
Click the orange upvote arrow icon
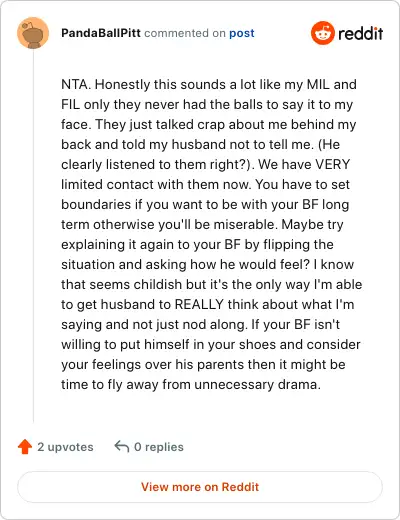click(x=25, y=447)
